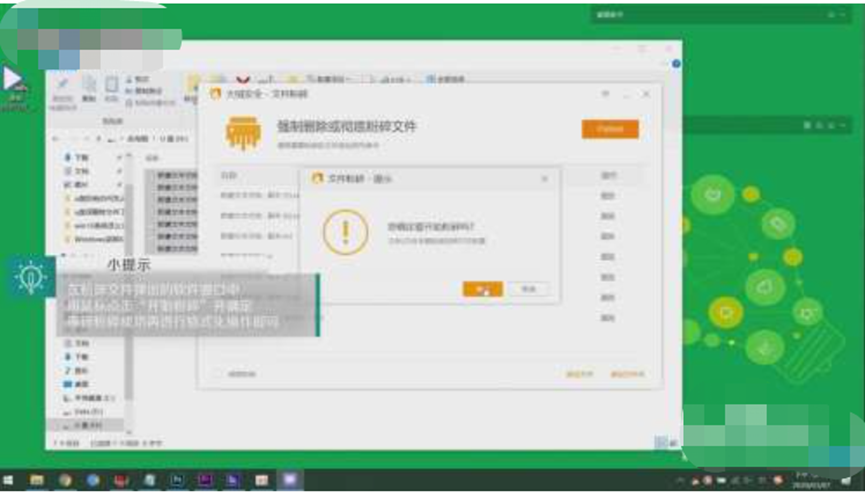
Task: Click the remove link in the first file row
Action: 607,195
